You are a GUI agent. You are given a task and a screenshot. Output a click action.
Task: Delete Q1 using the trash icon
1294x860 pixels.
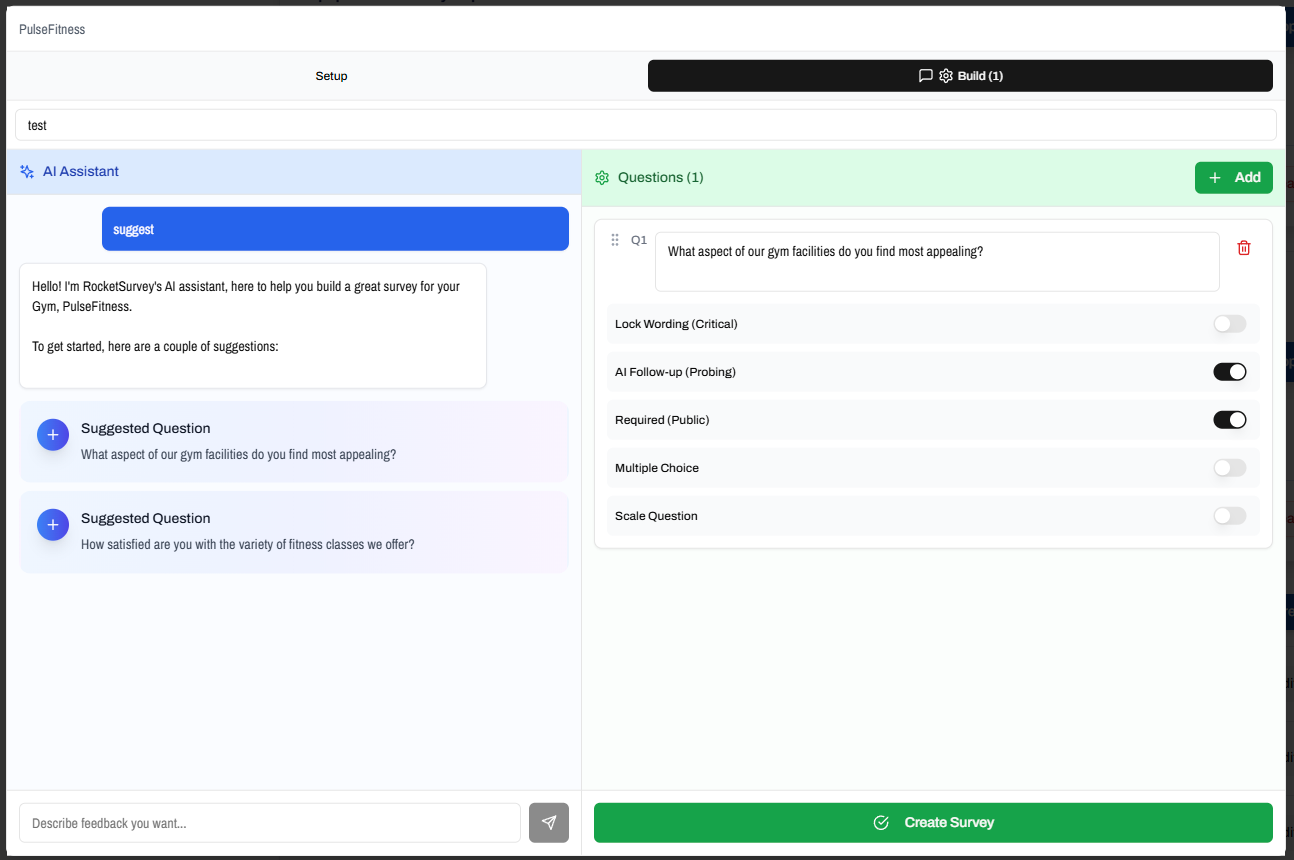tap(1243, 247)
